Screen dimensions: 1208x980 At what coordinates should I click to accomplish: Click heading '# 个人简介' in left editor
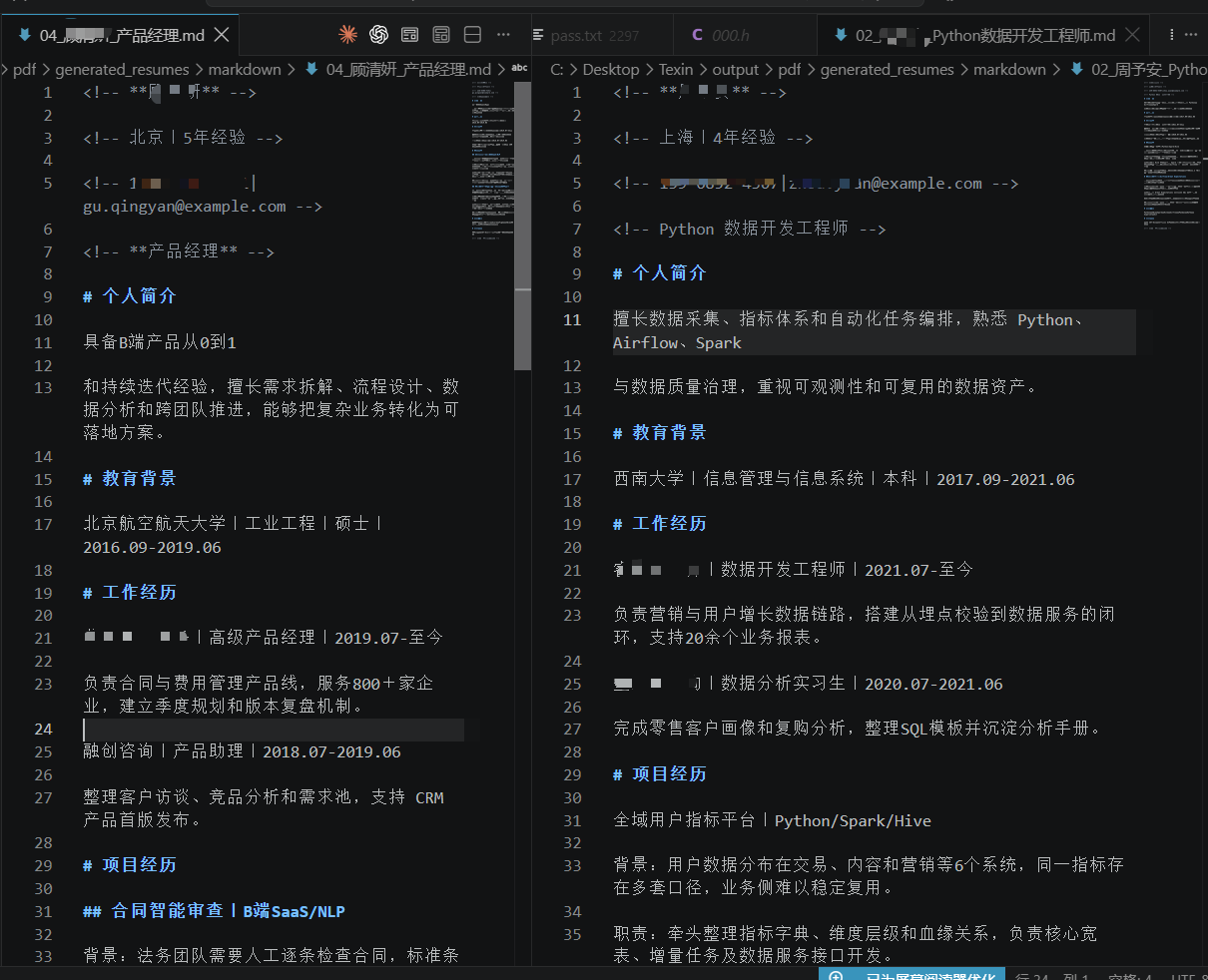tap(129, 296)
